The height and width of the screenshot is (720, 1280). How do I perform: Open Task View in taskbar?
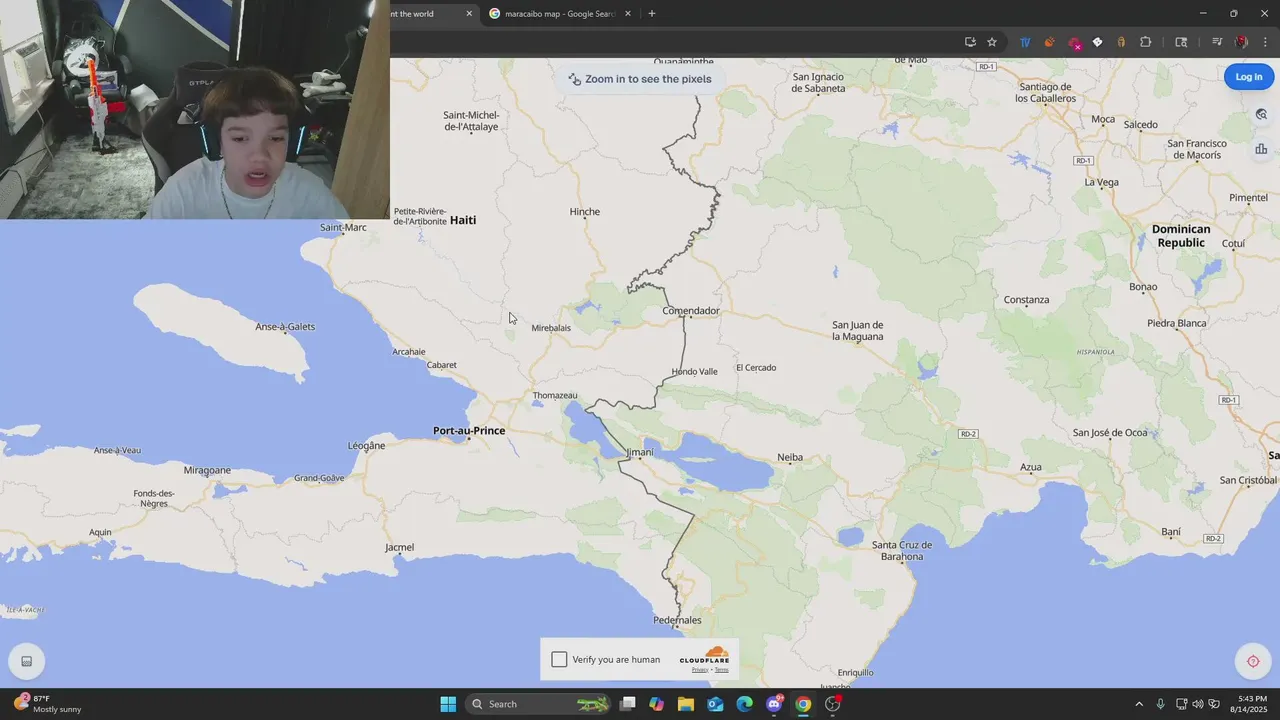click(628, 704)
